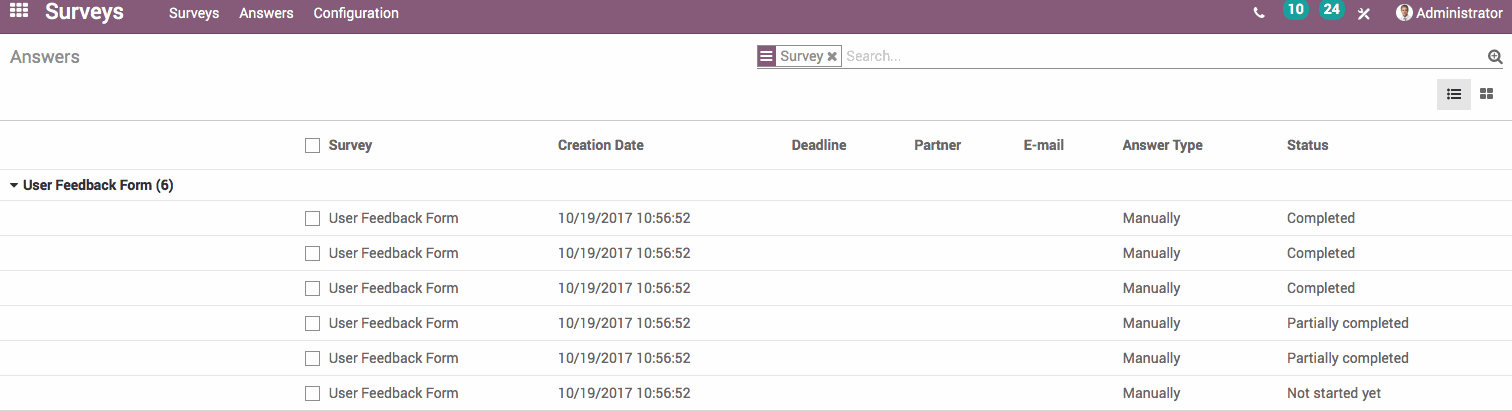Click the developer tools cross icon

point(1364,14)
